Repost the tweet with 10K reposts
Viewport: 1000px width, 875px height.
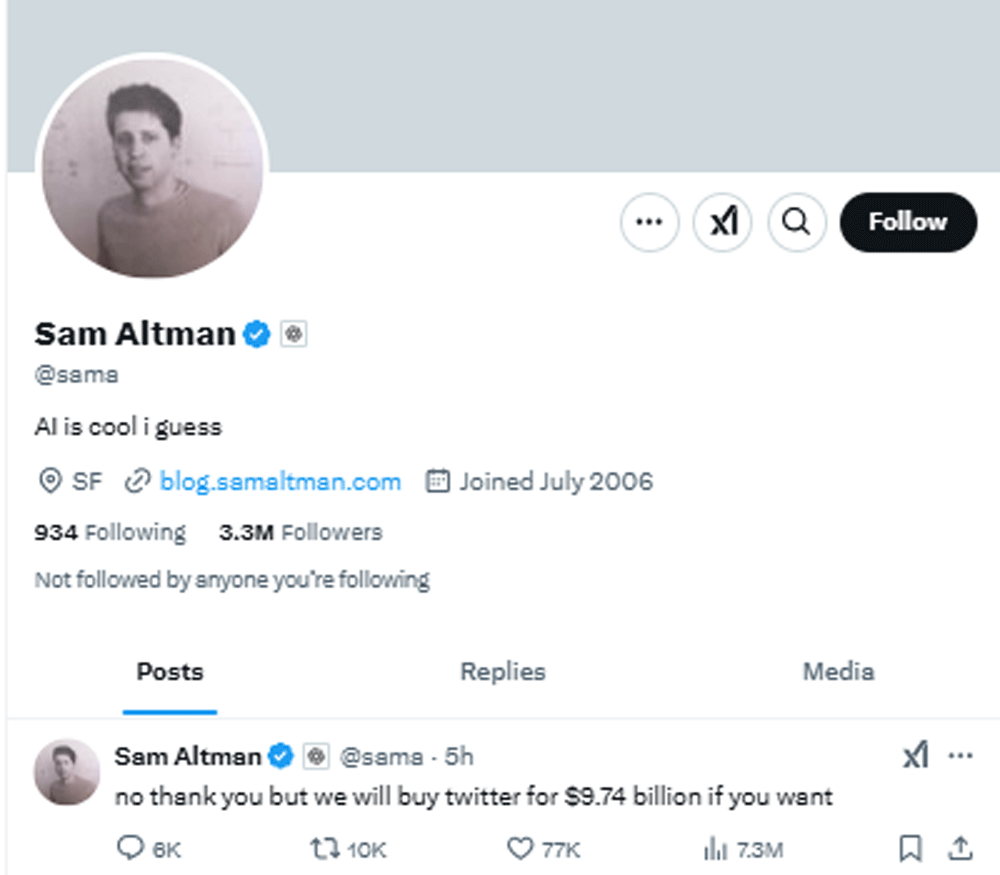click(x=325, y=849)
